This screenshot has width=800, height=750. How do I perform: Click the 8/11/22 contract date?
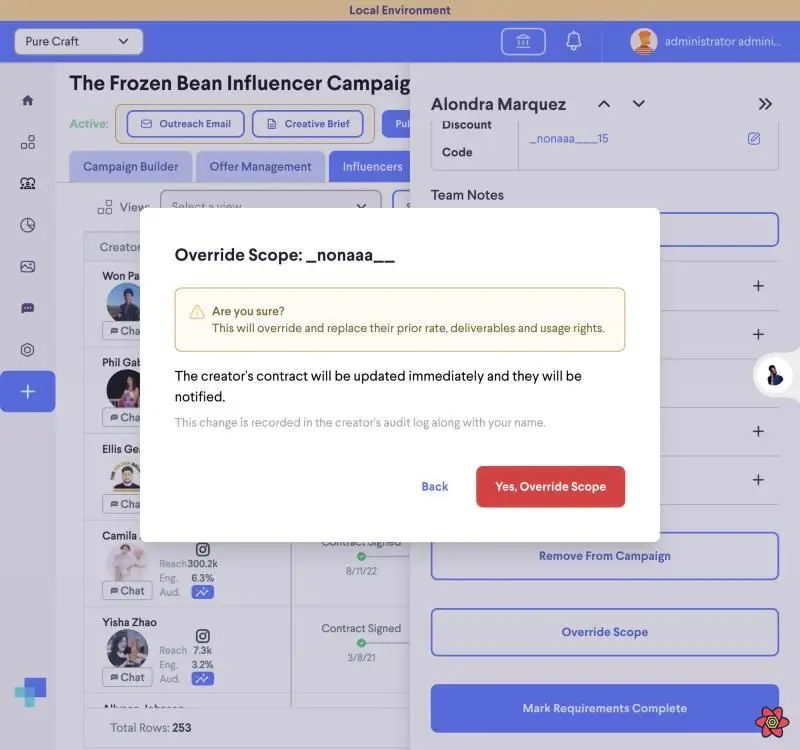[x=361, y=571]
